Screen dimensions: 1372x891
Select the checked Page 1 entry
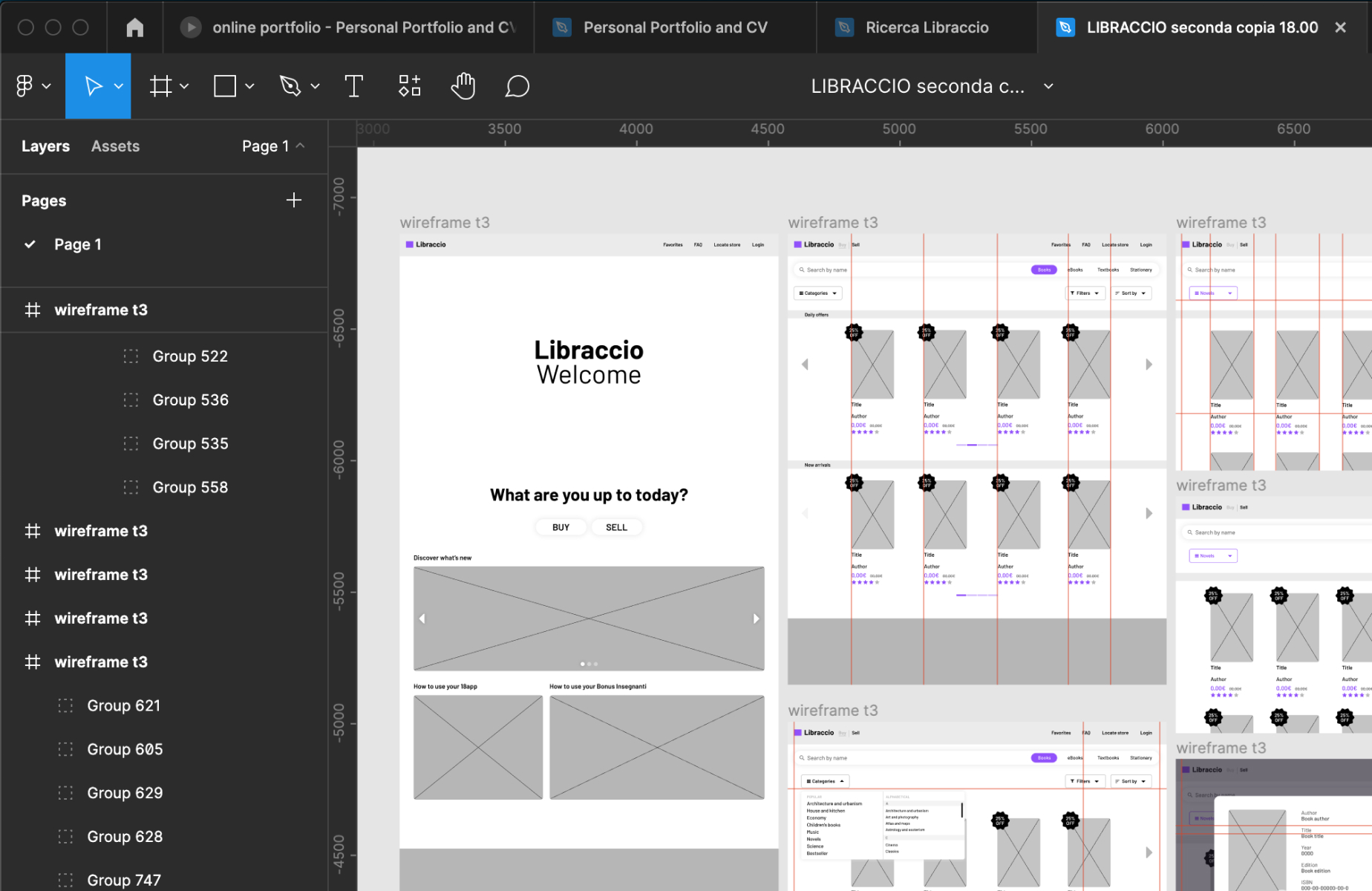[77, 244]
